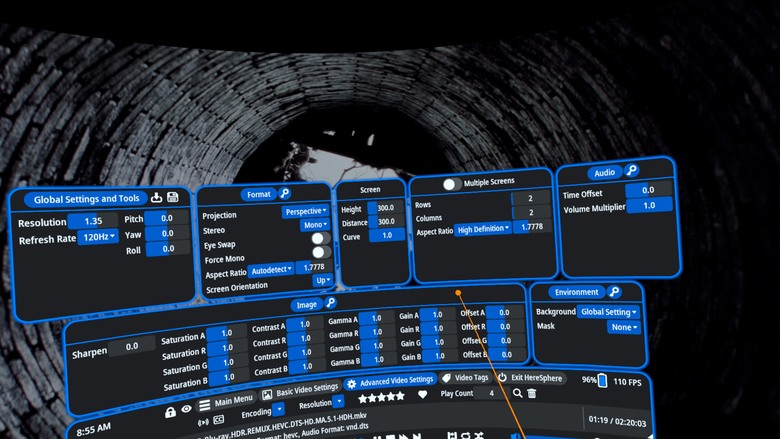This screenshot has width=780, height=439.
Task: Click the battery indicator icon
Action: [602, 380]
